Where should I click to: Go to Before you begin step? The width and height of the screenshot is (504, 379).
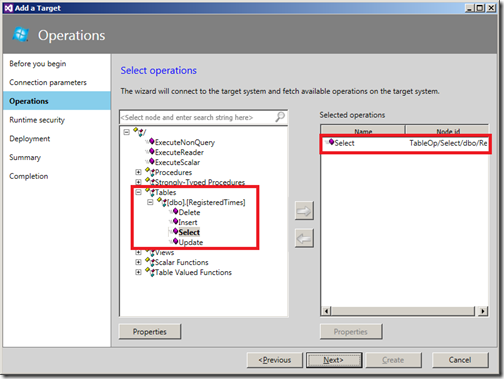38,64
